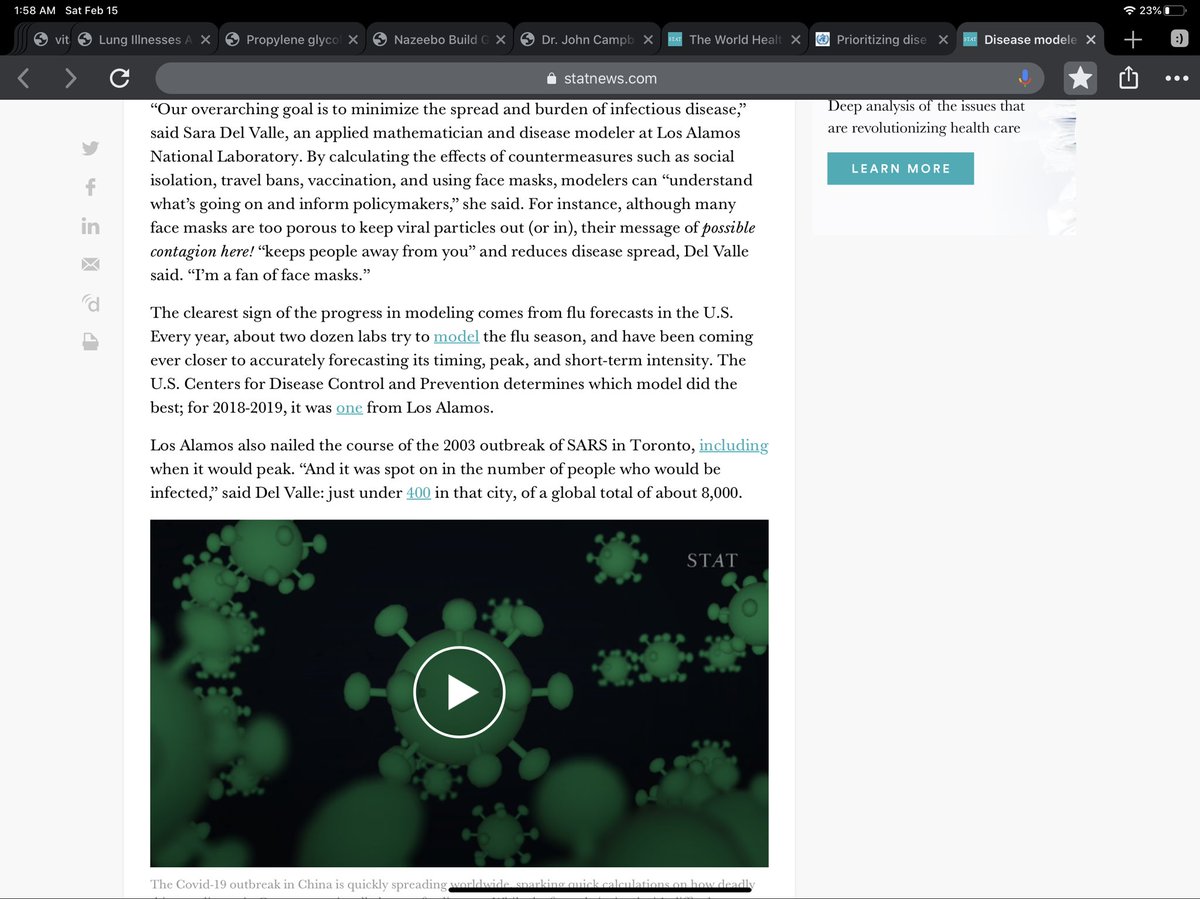The height and width of the screenshot is (899, 1200).
Task: Close the World Health tab
Action: click(796, 40)
